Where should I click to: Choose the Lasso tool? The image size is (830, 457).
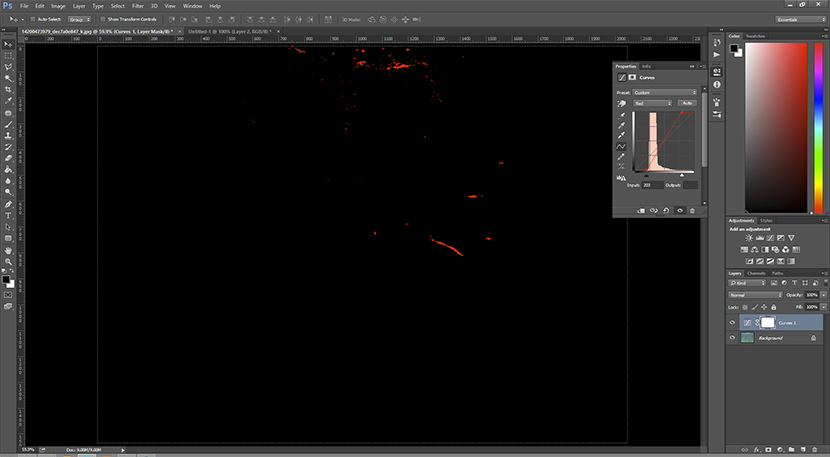click(8, 67)
